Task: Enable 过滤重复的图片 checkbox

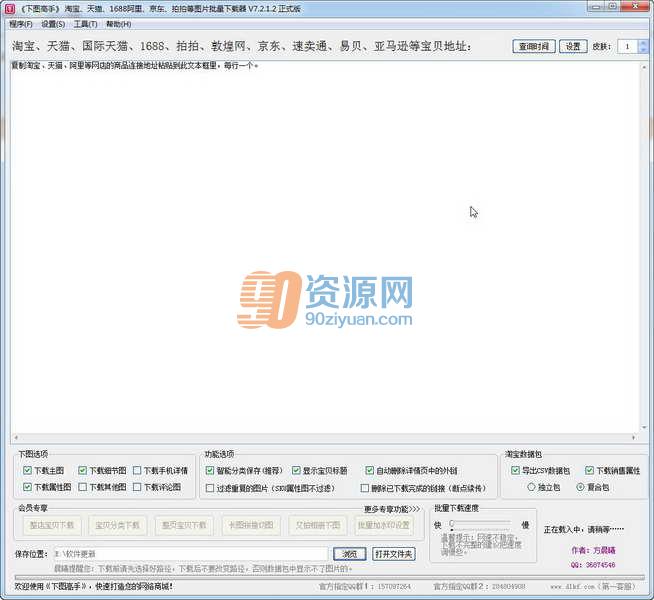Action: coord(210,488)
